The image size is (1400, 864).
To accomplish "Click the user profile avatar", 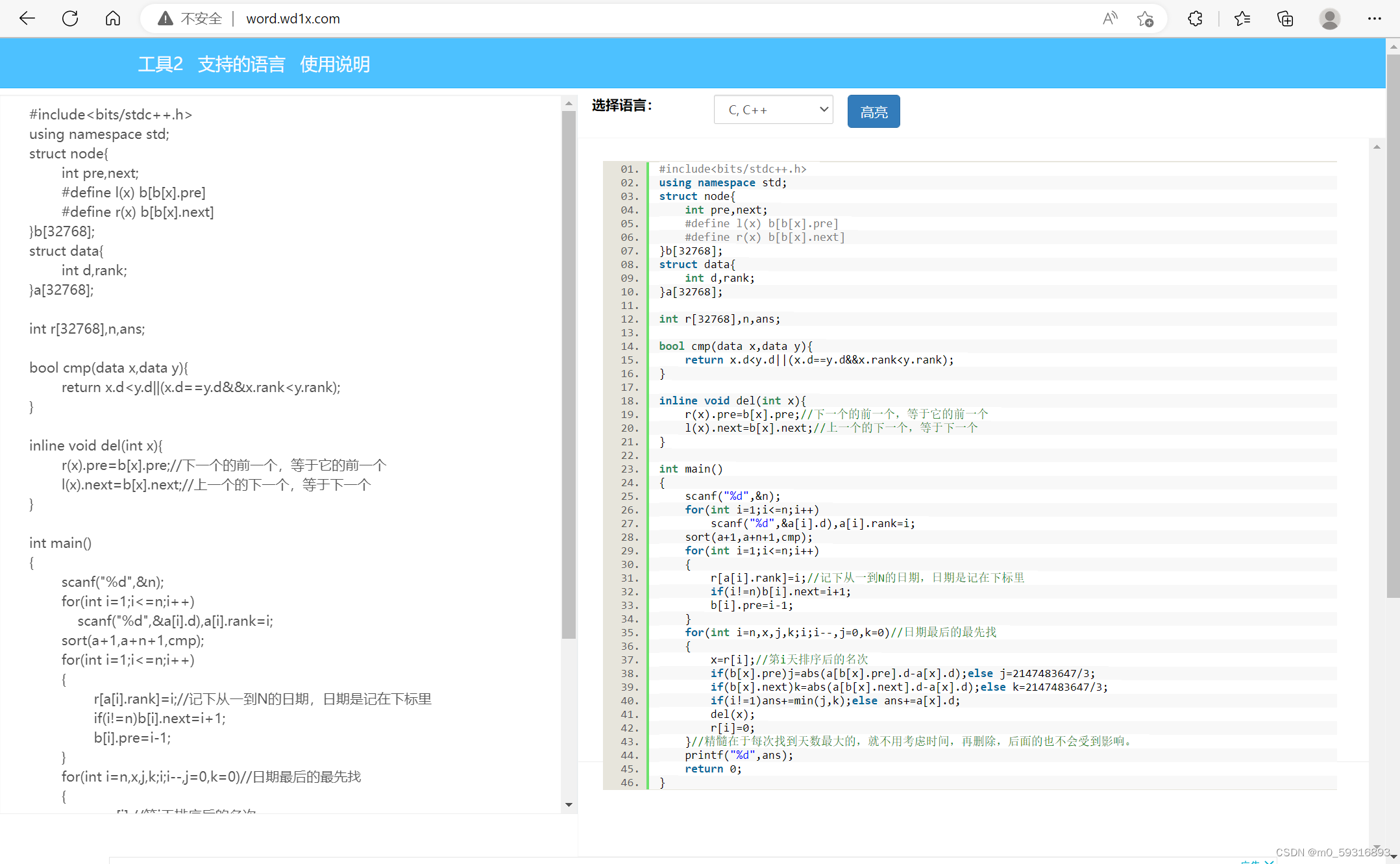I will (x=1329, y=18).
